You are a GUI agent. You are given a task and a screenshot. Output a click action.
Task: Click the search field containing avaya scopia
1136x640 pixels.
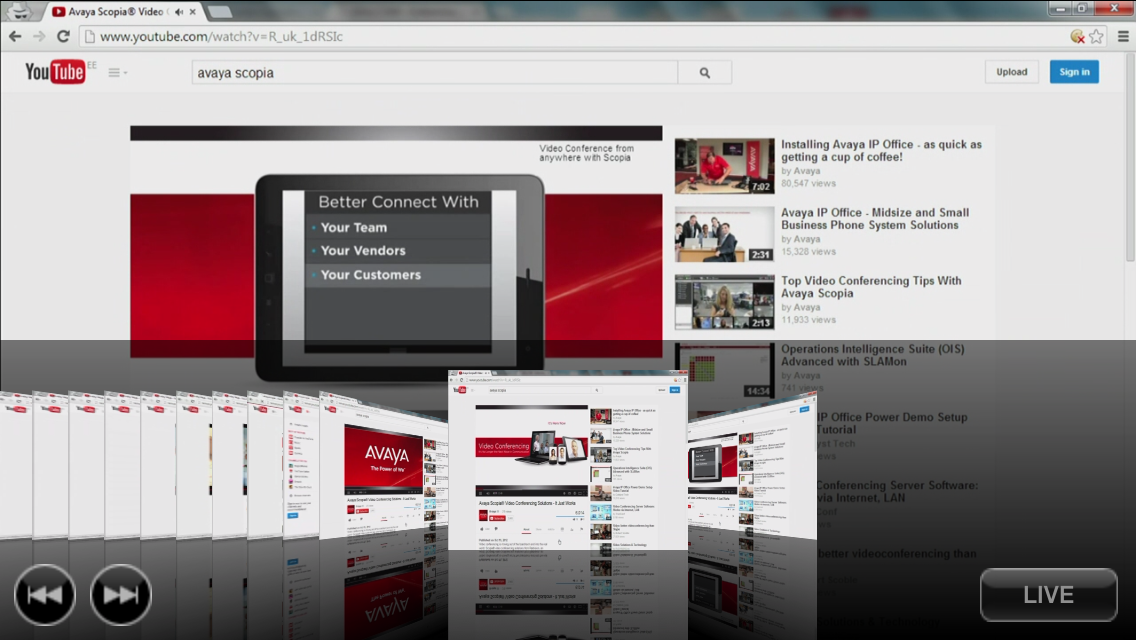tap(435, 72)
